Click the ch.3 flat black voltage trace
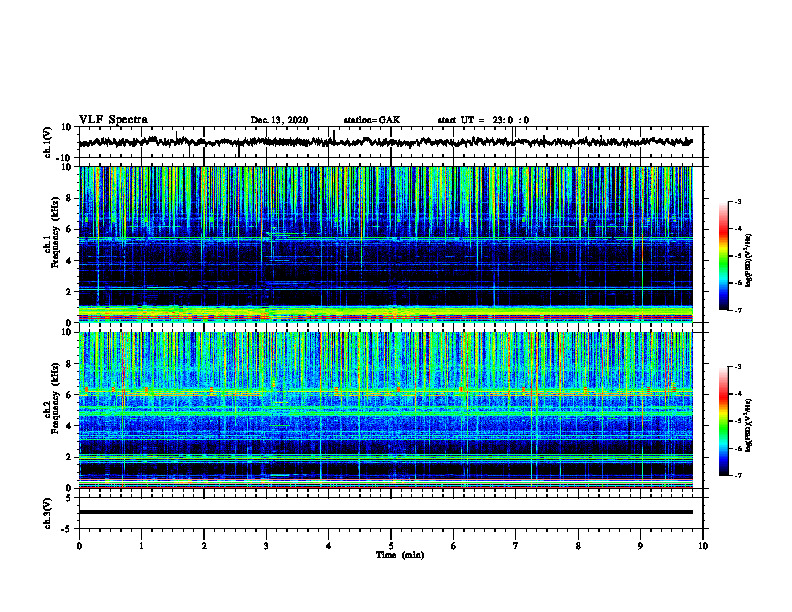This screenshot has width=792, height=612. coord(385,512)
